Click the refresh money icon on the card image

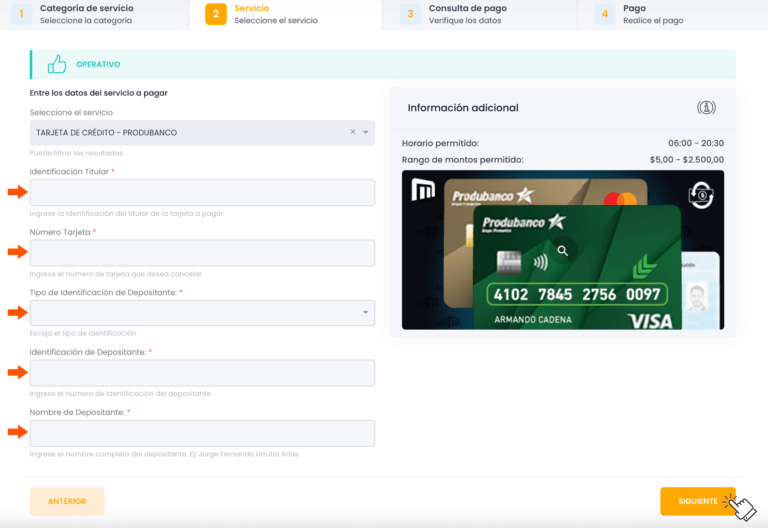click(x=701, y=195)
